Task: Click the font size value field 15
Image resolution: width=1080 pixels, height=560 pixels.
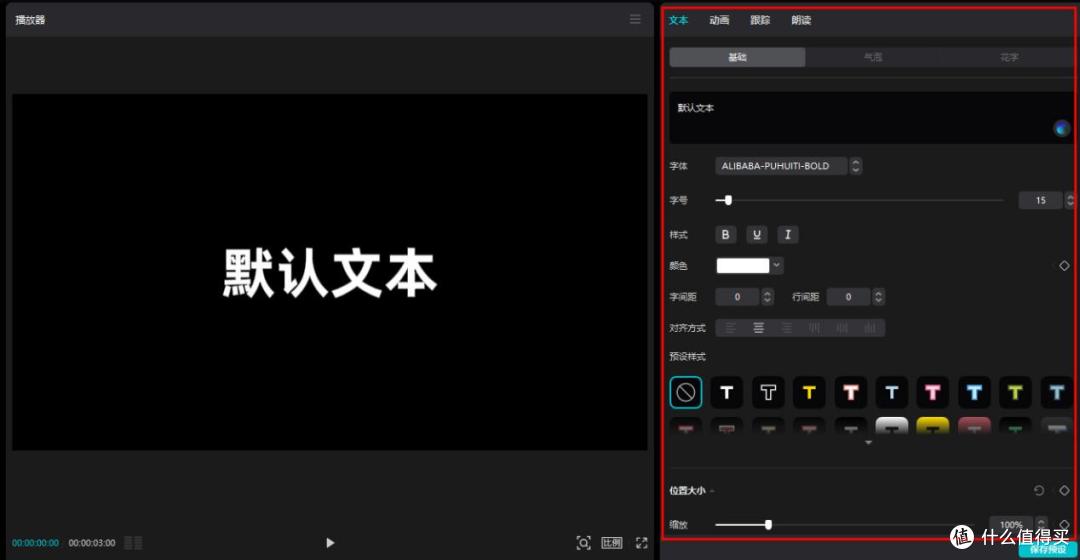Action: tap(1040, 200)
